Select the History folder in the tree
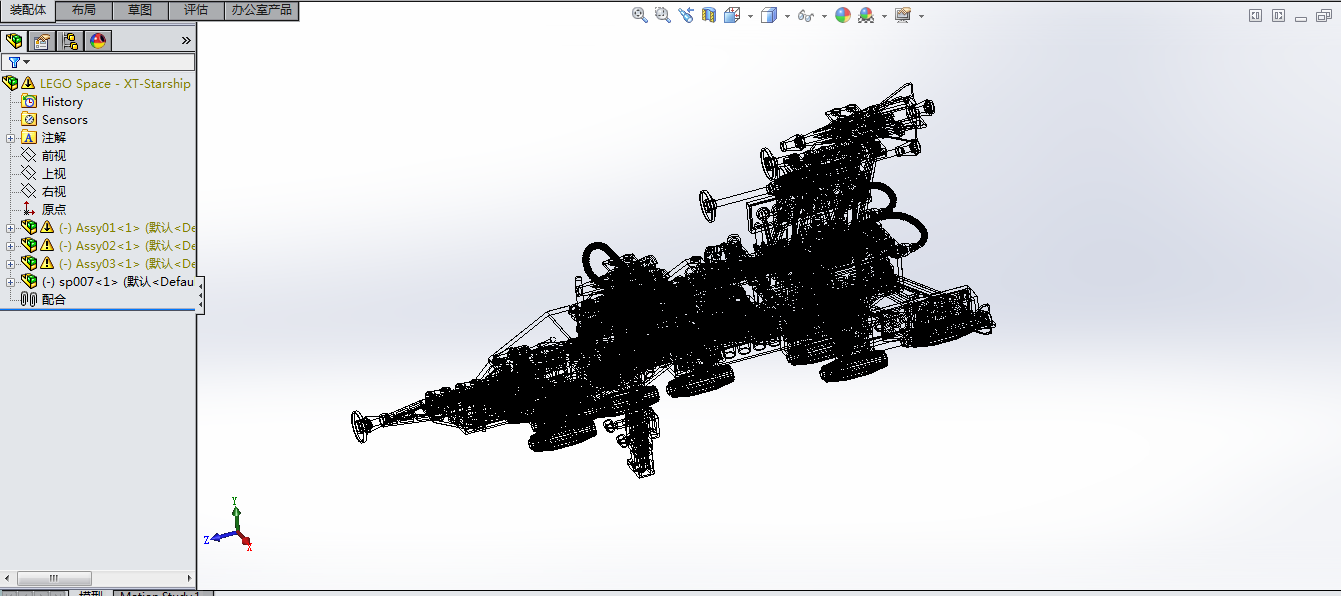1341x596 pixels. click(x=62, y=102)
